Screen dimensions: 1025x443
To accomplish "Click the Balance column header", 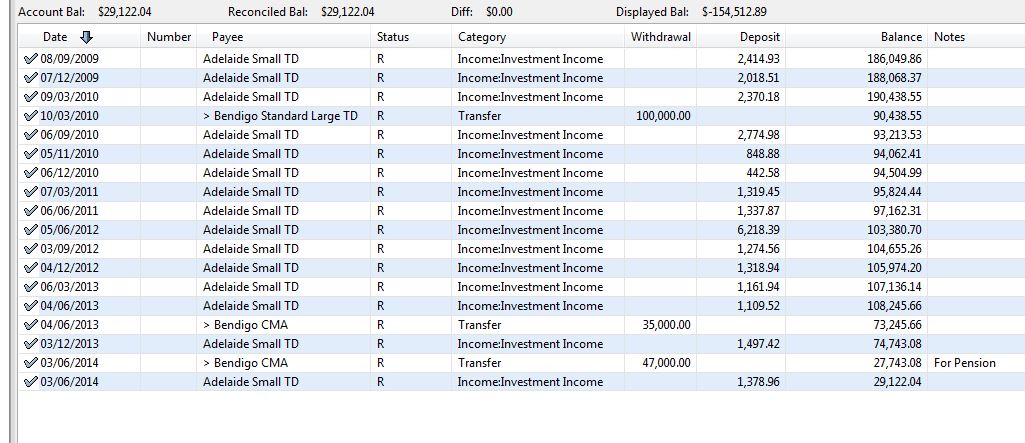I will point(900,37).
